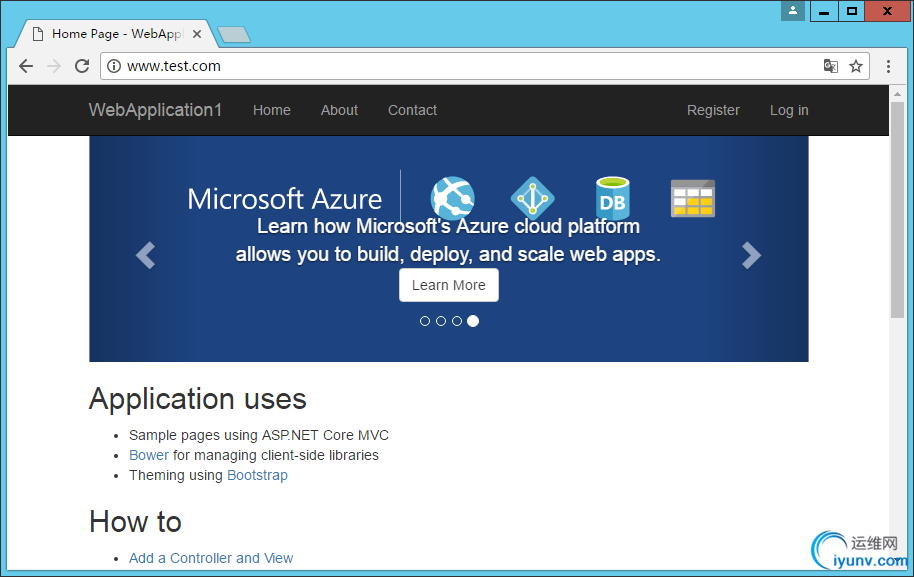Open Chrome three-dot menu
Viewport: 914px width, 577px height.
coord(888,66)
